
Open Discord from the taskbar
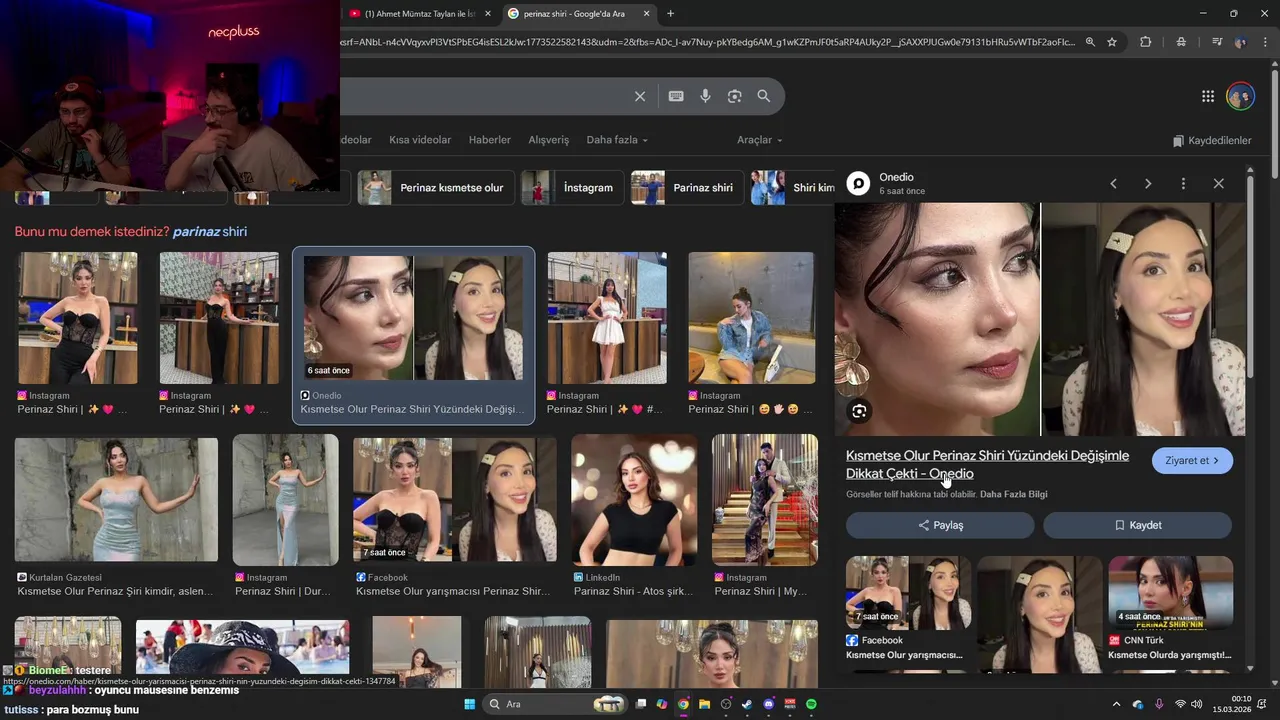(x=768, y=704)
